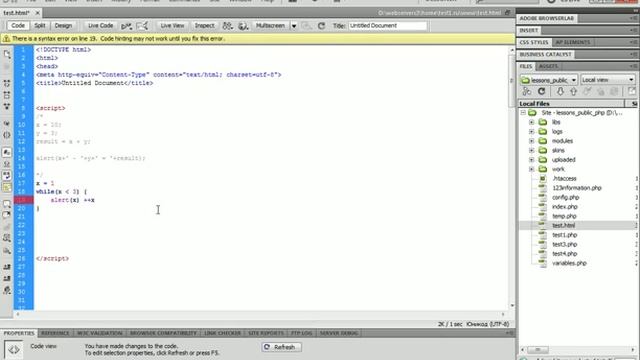
Task: Expand the modules folder
Action: click(531, 141)
